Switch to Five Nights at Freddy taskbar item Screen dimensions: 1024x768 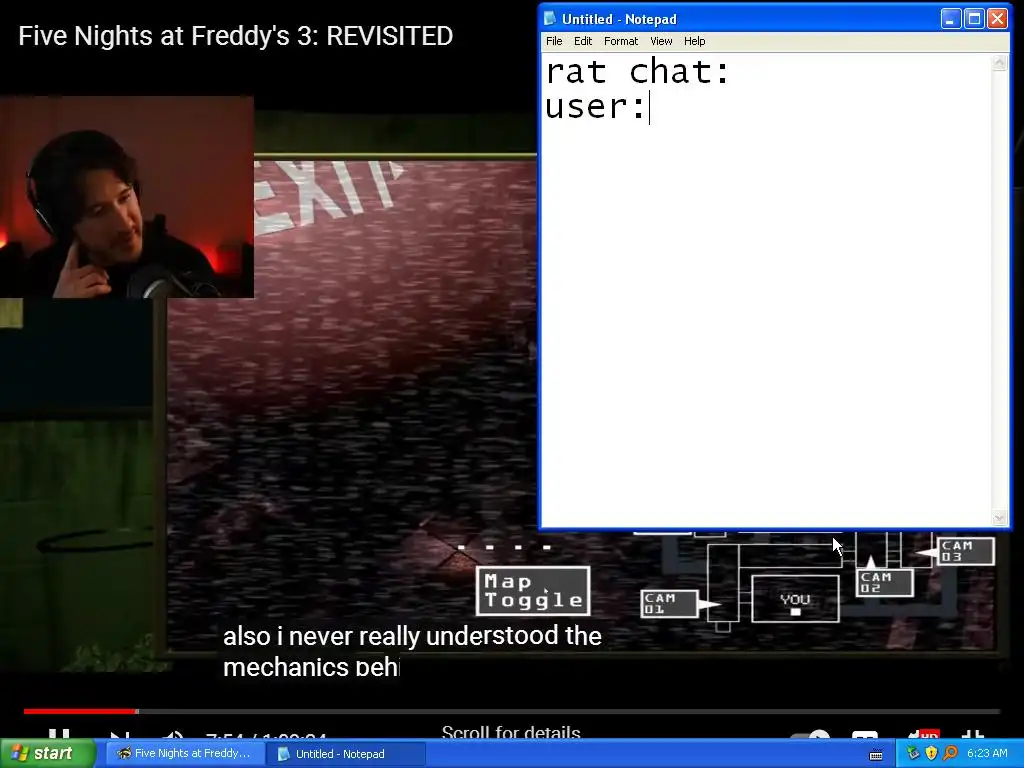click(x=184, y=754)
